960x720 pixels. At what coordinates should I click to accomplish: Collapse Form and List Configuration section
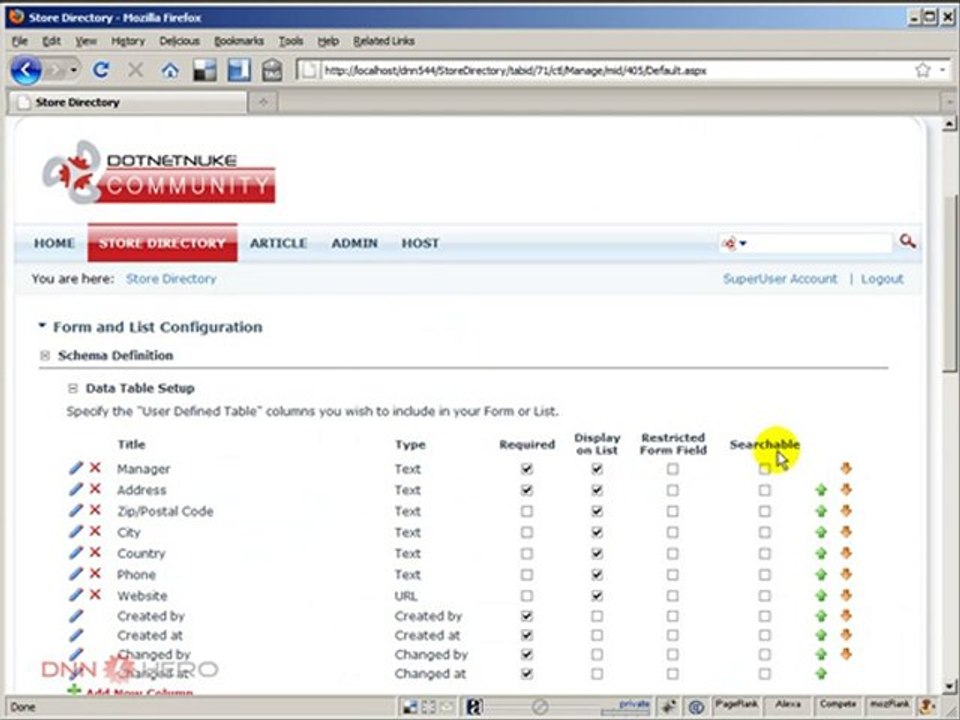[x=42, y=326]
